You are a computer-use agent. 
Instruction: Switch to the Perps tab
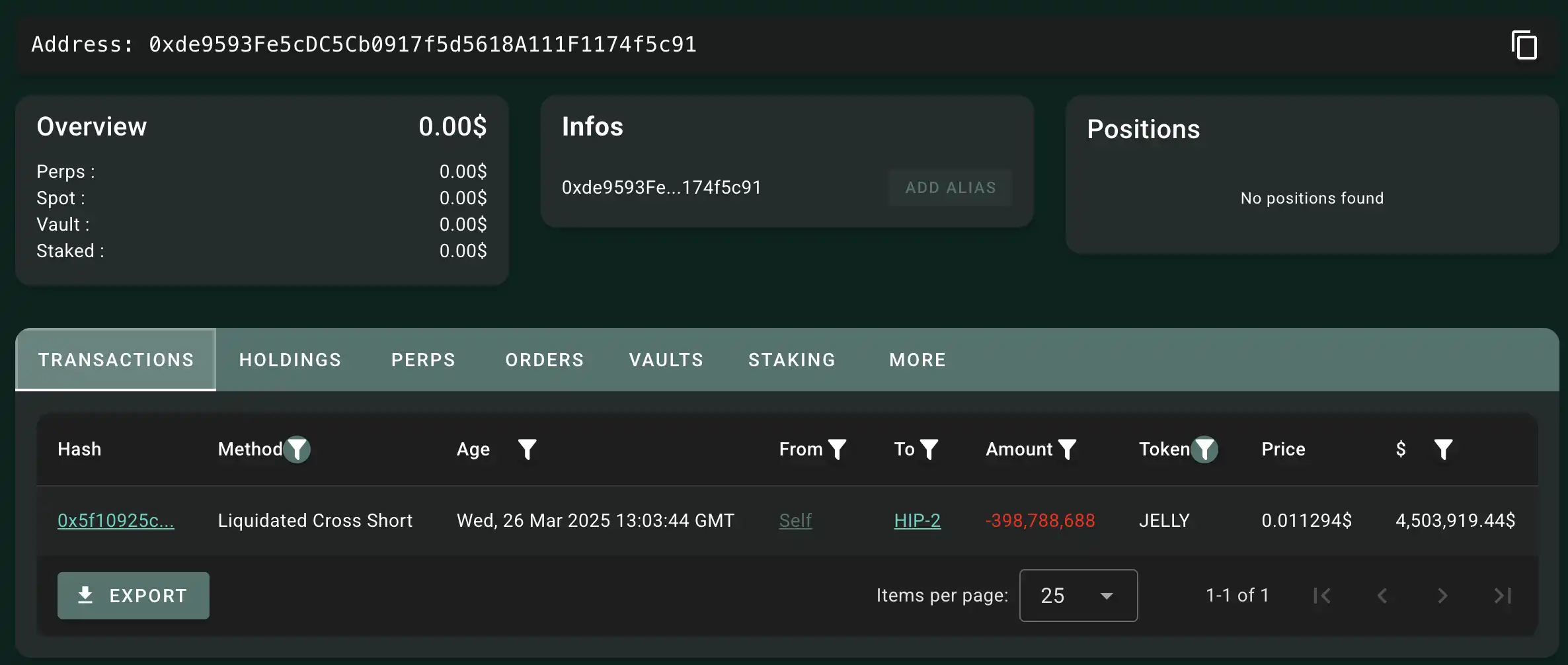pos(423,360)
